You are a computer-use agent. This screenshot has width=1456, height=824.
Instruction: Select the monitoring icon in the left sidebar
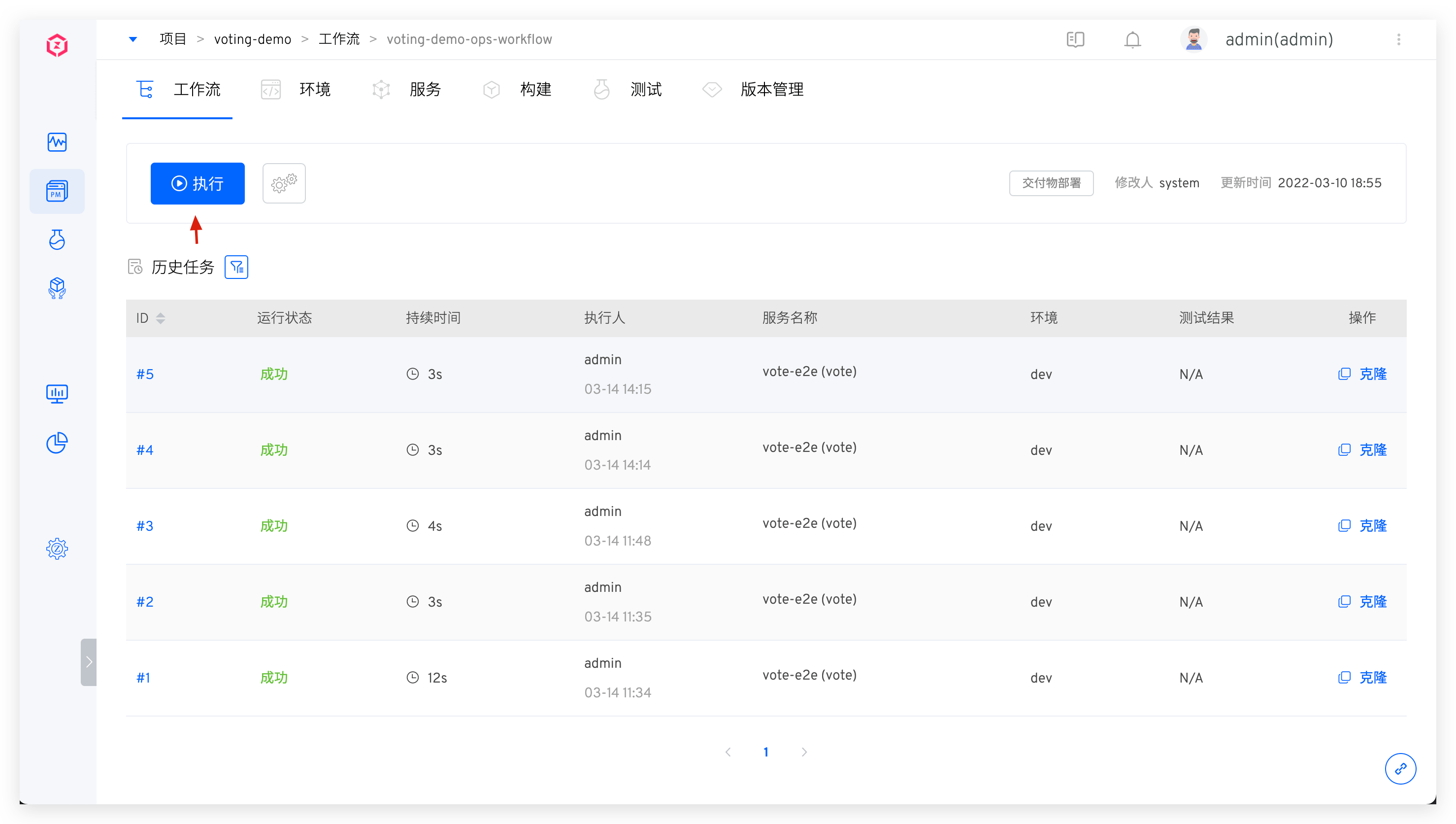[x=57, y=142]
